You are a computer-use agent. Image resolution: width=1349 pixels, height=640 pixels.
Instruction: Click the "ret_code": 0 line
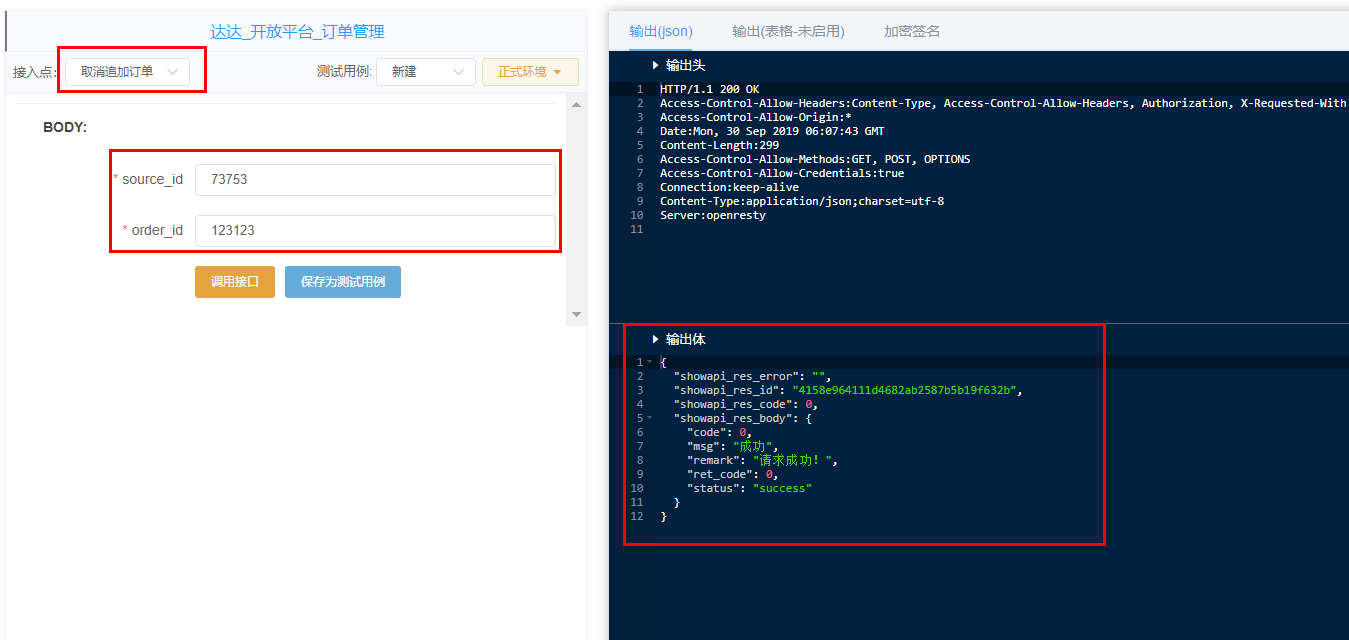click(732, 474)
